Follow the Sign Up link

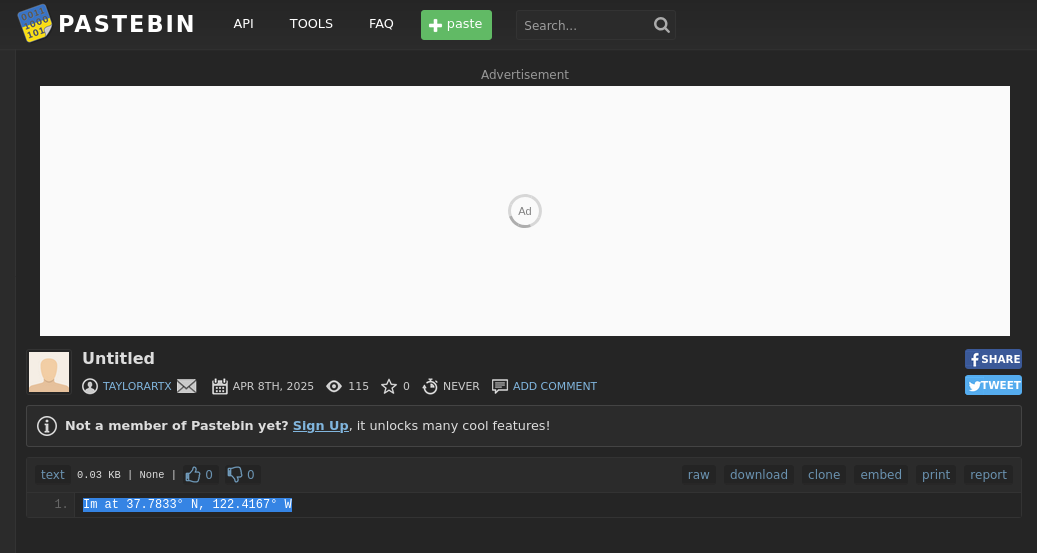[x=321, y=426]
